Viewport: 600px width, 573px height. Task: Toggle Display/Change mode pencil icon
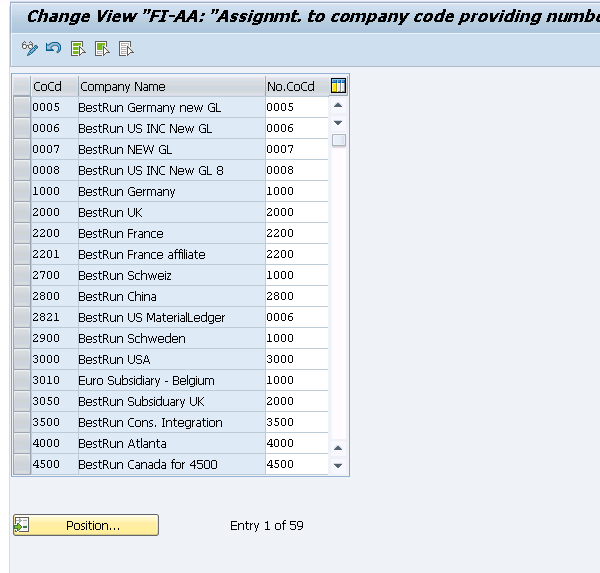point(30,49)
